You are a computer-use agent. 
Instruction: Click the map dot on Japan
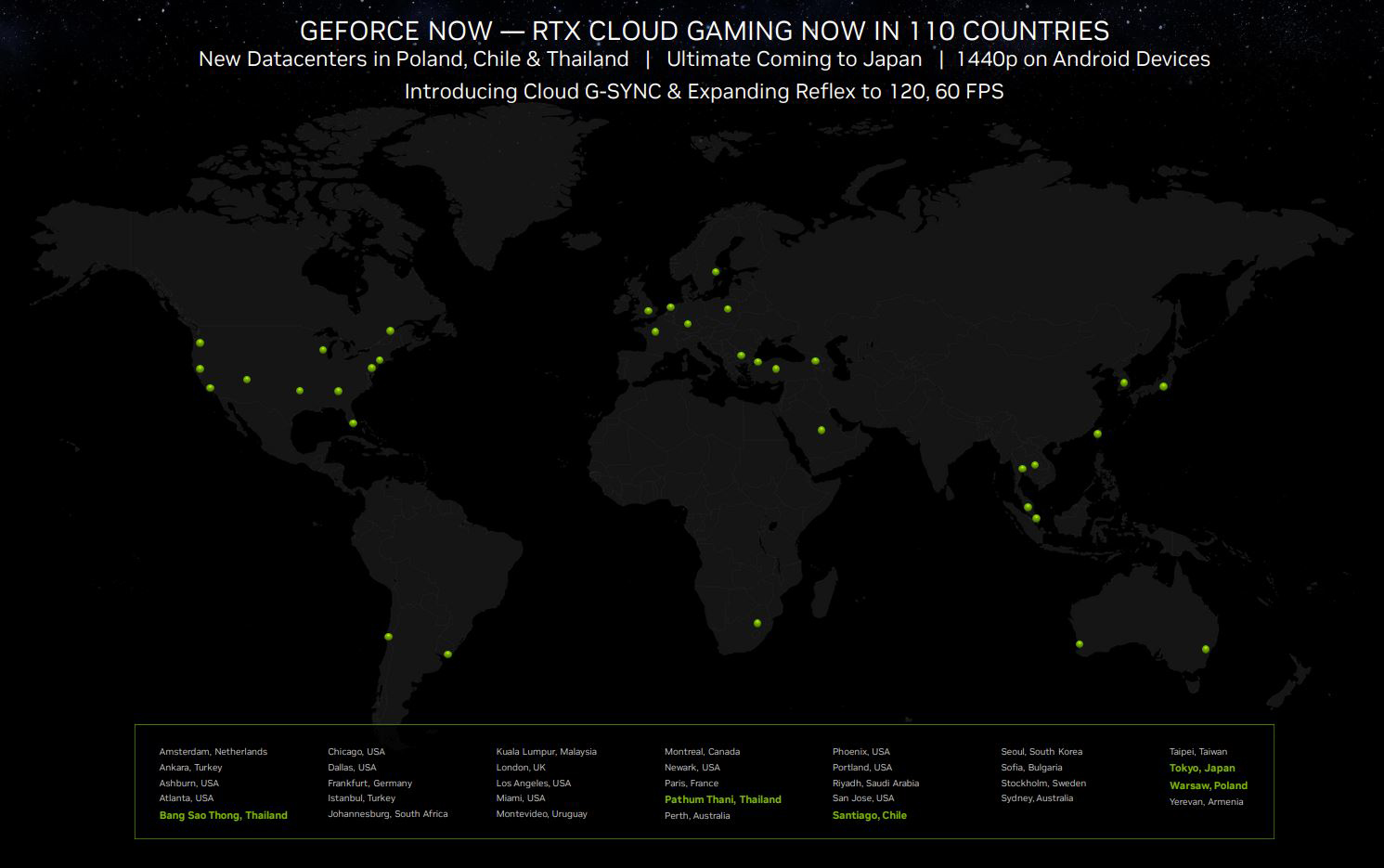point(1163,386)
